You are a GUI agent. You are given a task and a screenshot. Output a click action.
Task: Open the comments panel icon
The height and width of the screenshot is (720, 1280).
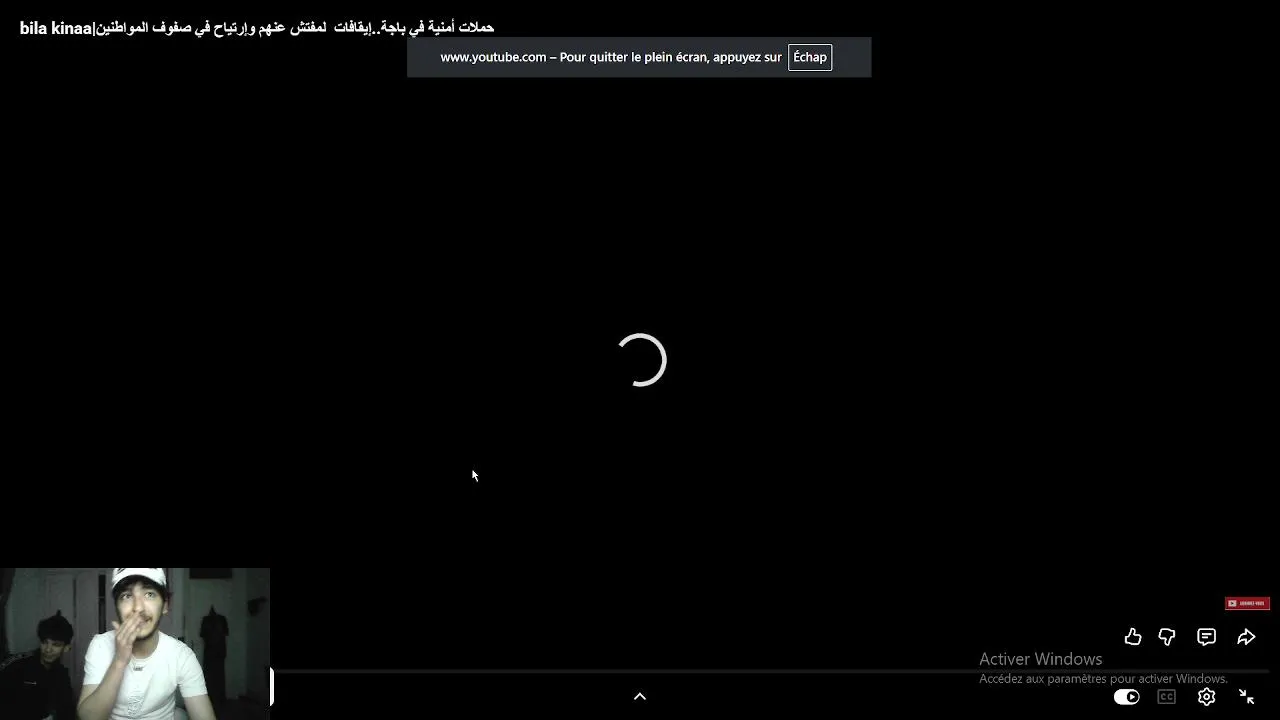tap(1207, 637)
